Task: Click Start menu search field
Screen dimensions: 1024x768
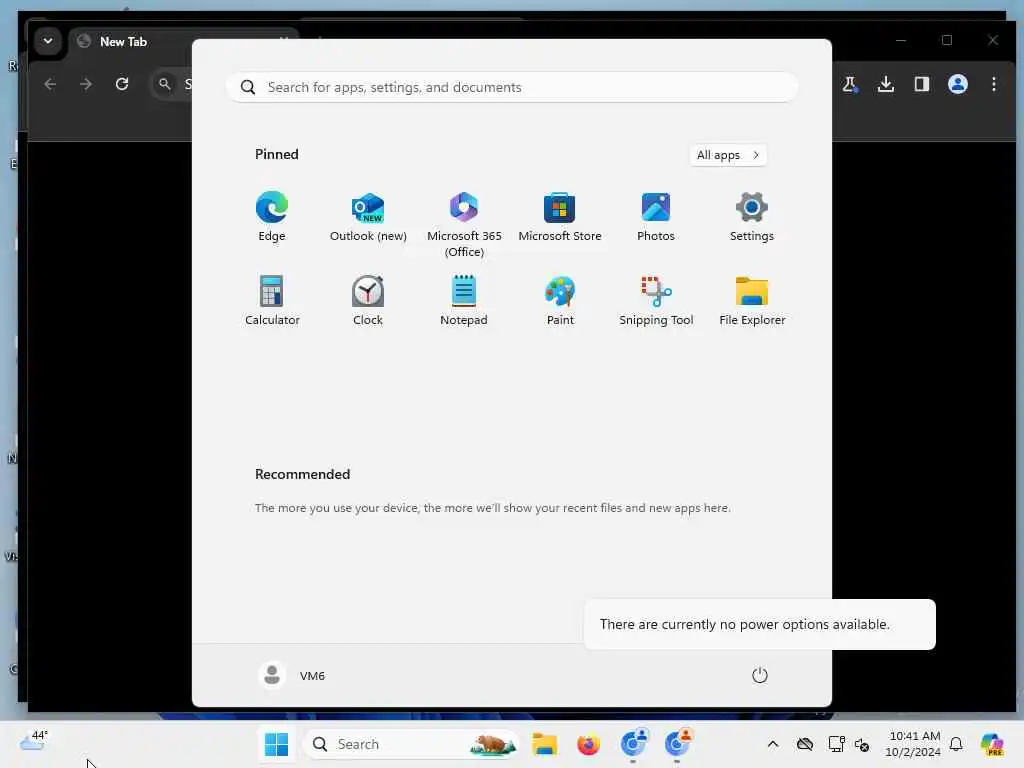Action: 512,87
